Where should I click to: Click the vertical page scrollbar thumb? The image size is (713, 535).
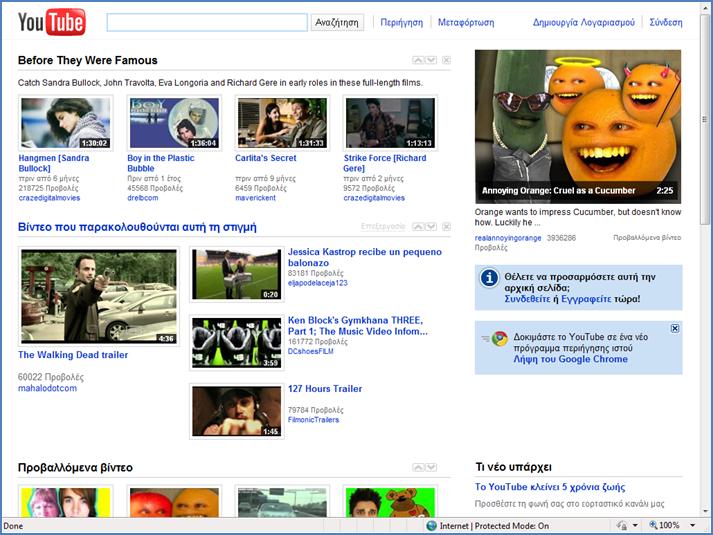705,119
